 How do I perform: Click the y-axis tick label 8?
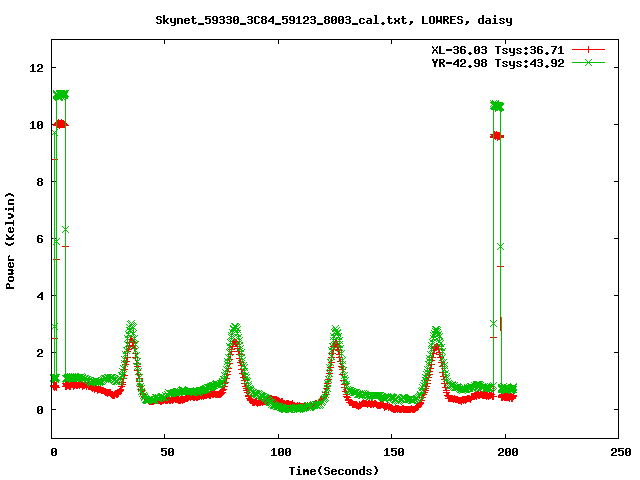[40, 182]
